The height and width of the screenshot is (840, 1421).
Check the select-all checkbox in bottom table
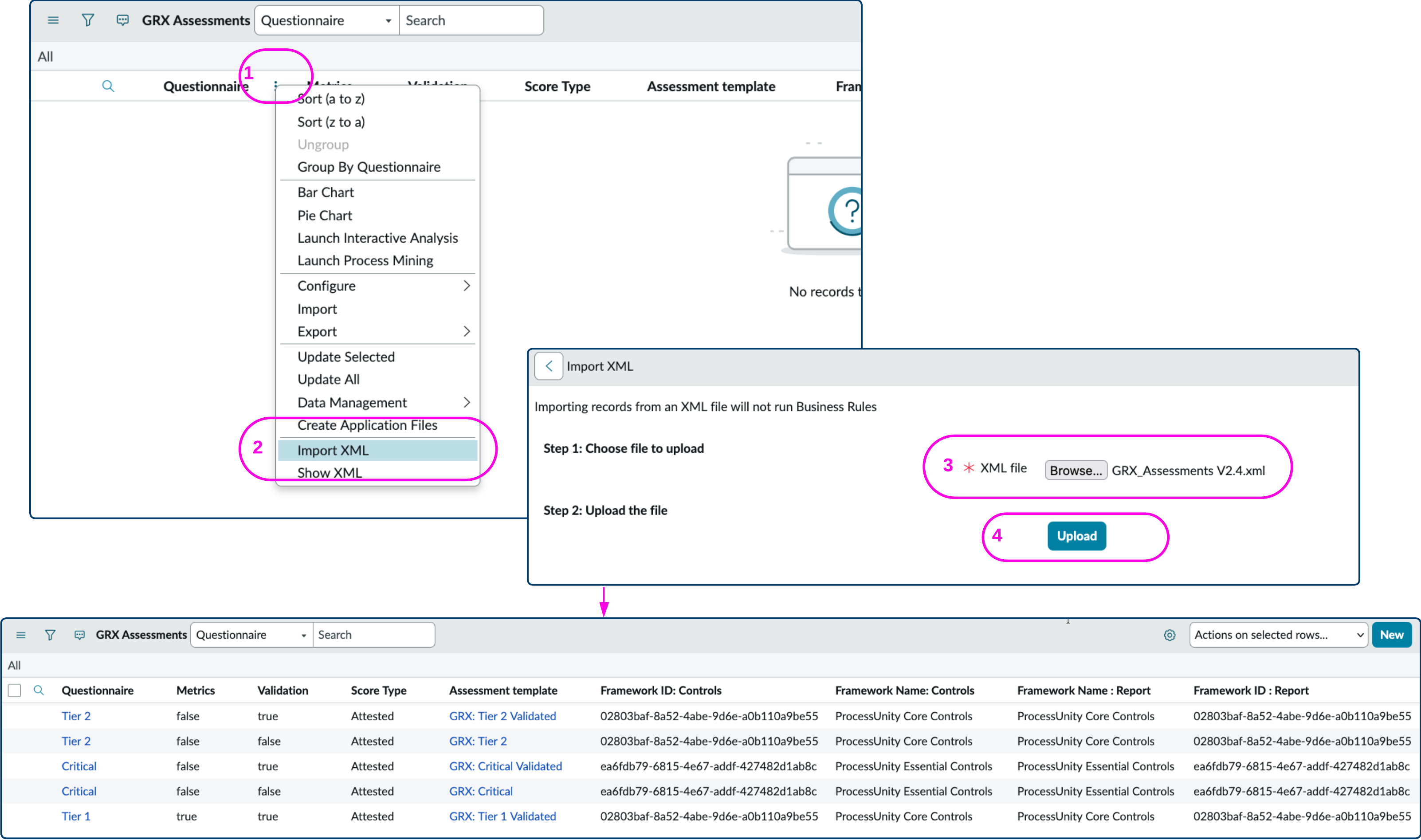pos(15,690)
